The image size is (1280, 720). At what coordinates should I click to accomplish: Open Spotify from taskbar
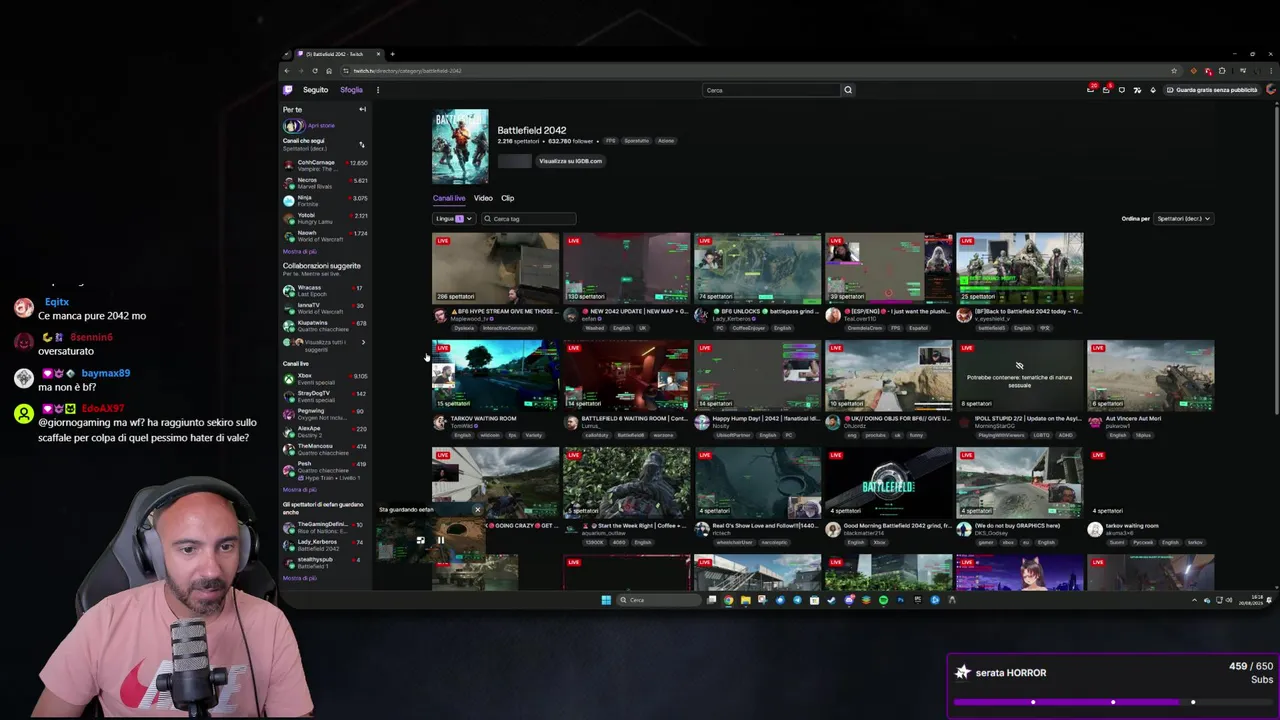(883, 600)
